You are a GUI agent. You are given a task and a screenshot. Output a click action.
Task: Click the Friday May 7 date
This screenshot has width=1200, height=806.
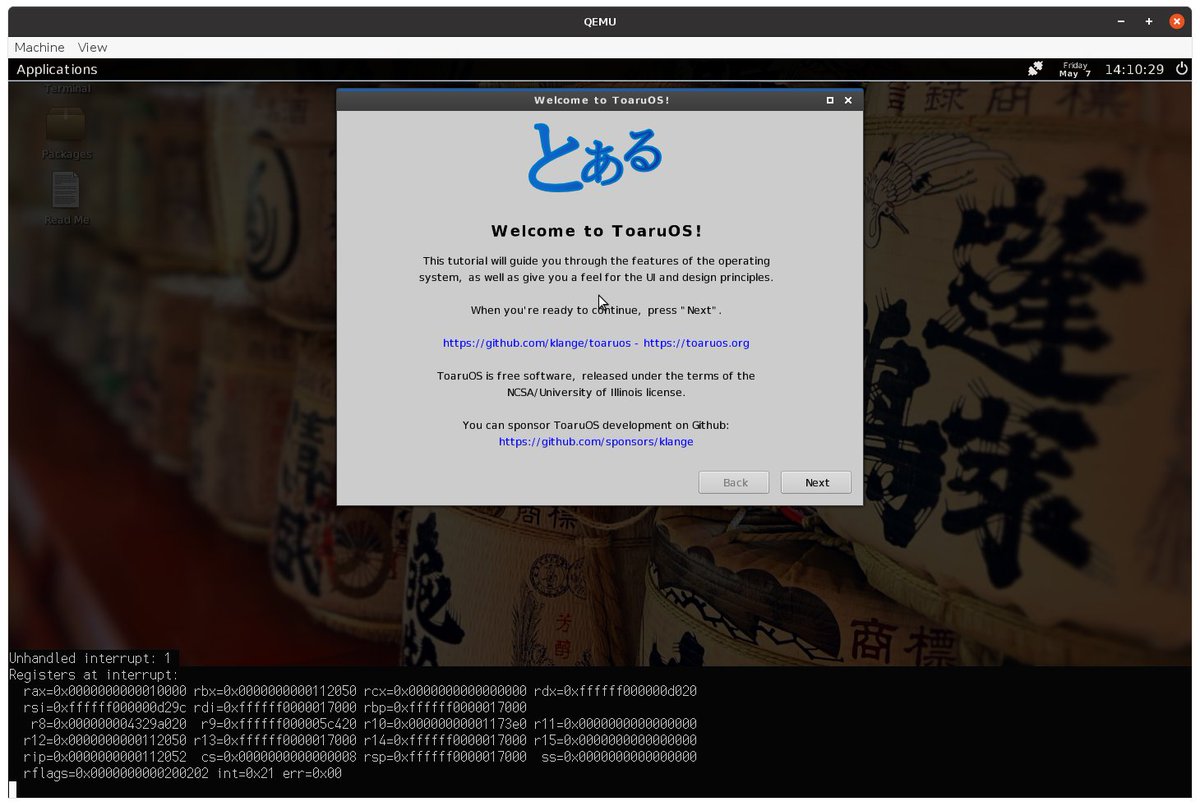click(1075, 69)
